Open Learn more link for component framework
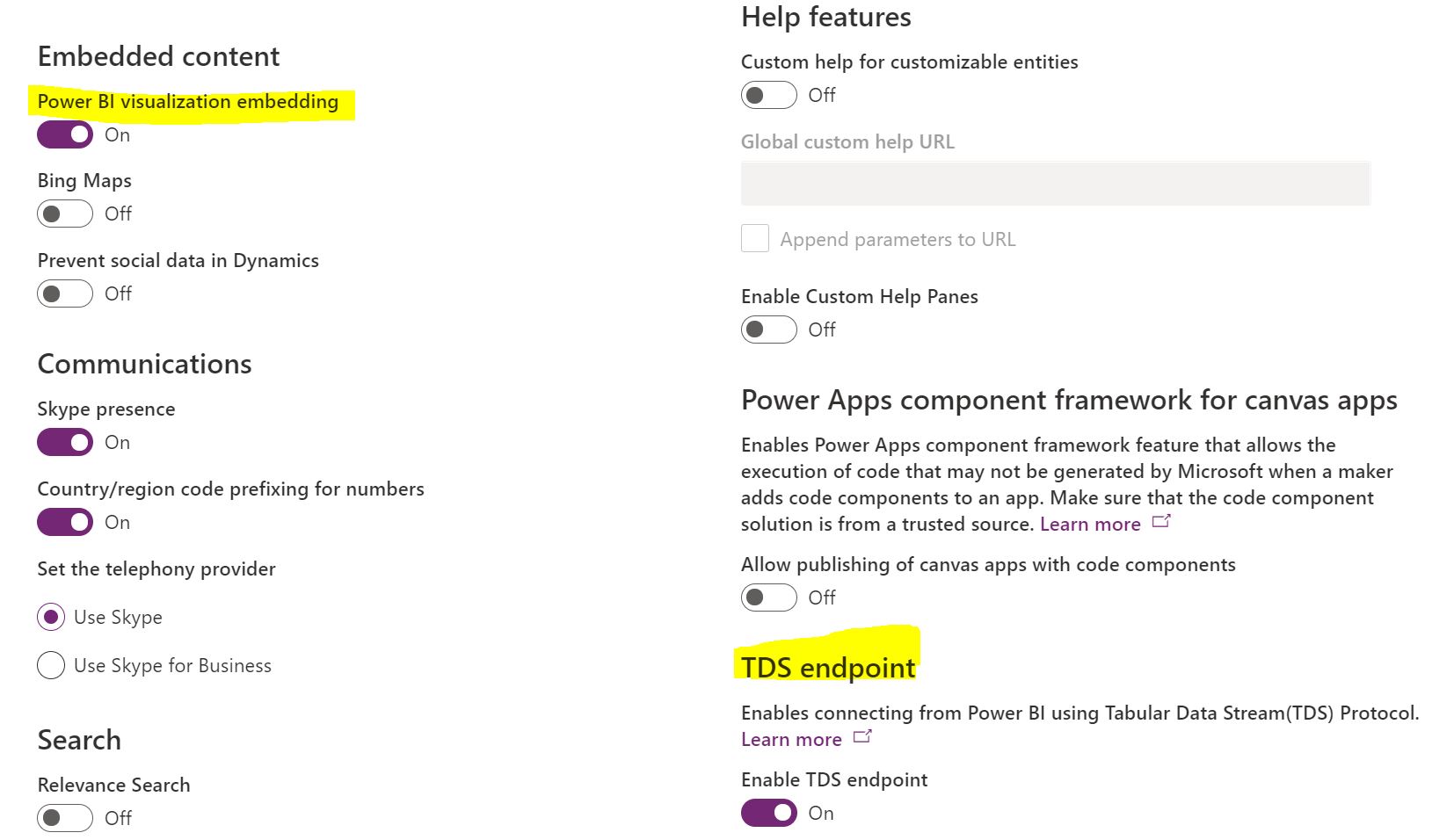The width and height of the screenshot is (1432, 840). tap(1090, 525)
